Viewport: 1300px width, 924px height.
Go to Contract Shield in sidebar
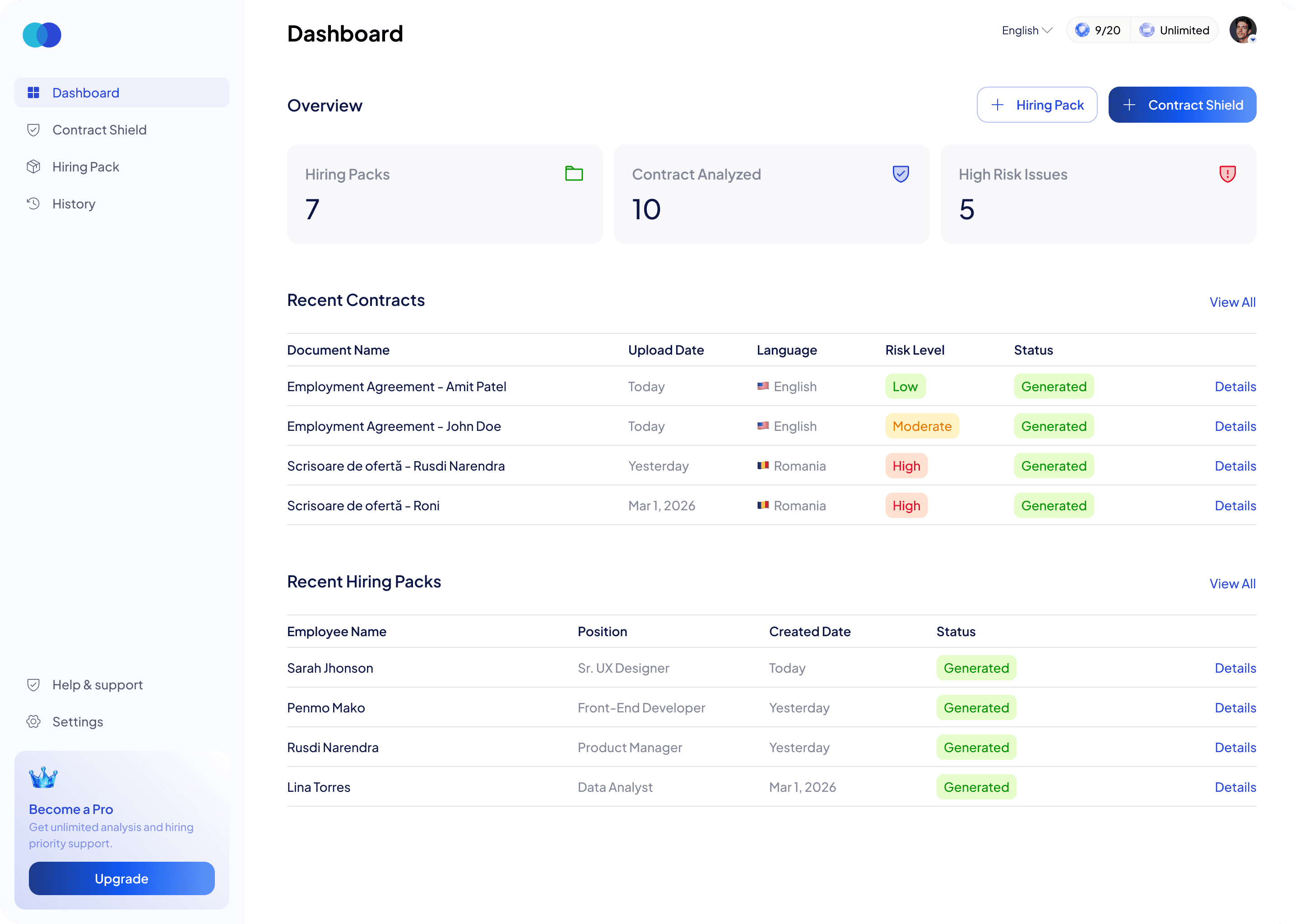122,130
